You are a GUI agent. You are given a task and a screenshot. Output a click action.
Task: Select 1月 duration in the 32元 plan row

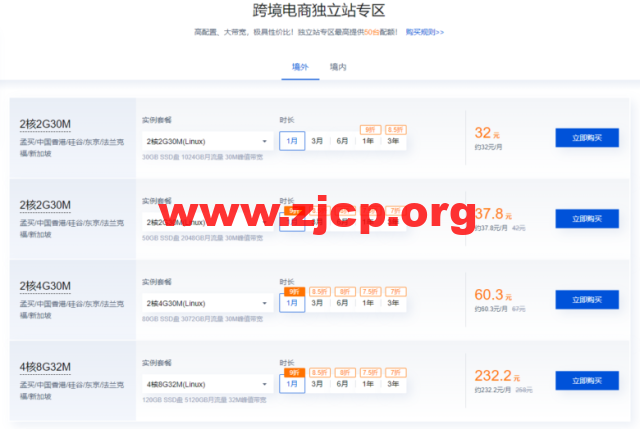point(292,141)
